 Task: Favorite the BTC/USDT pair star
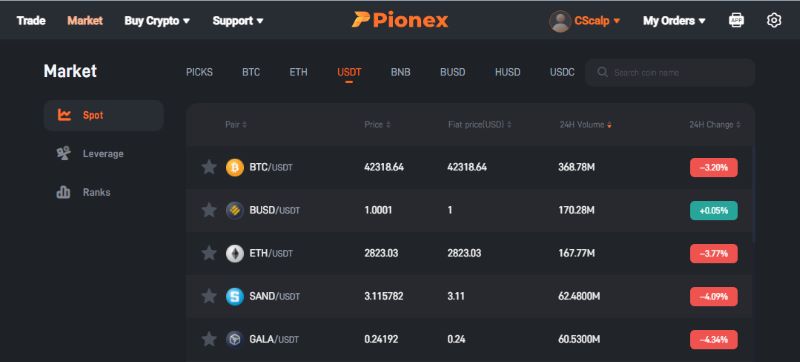click(x=209, y=167)
